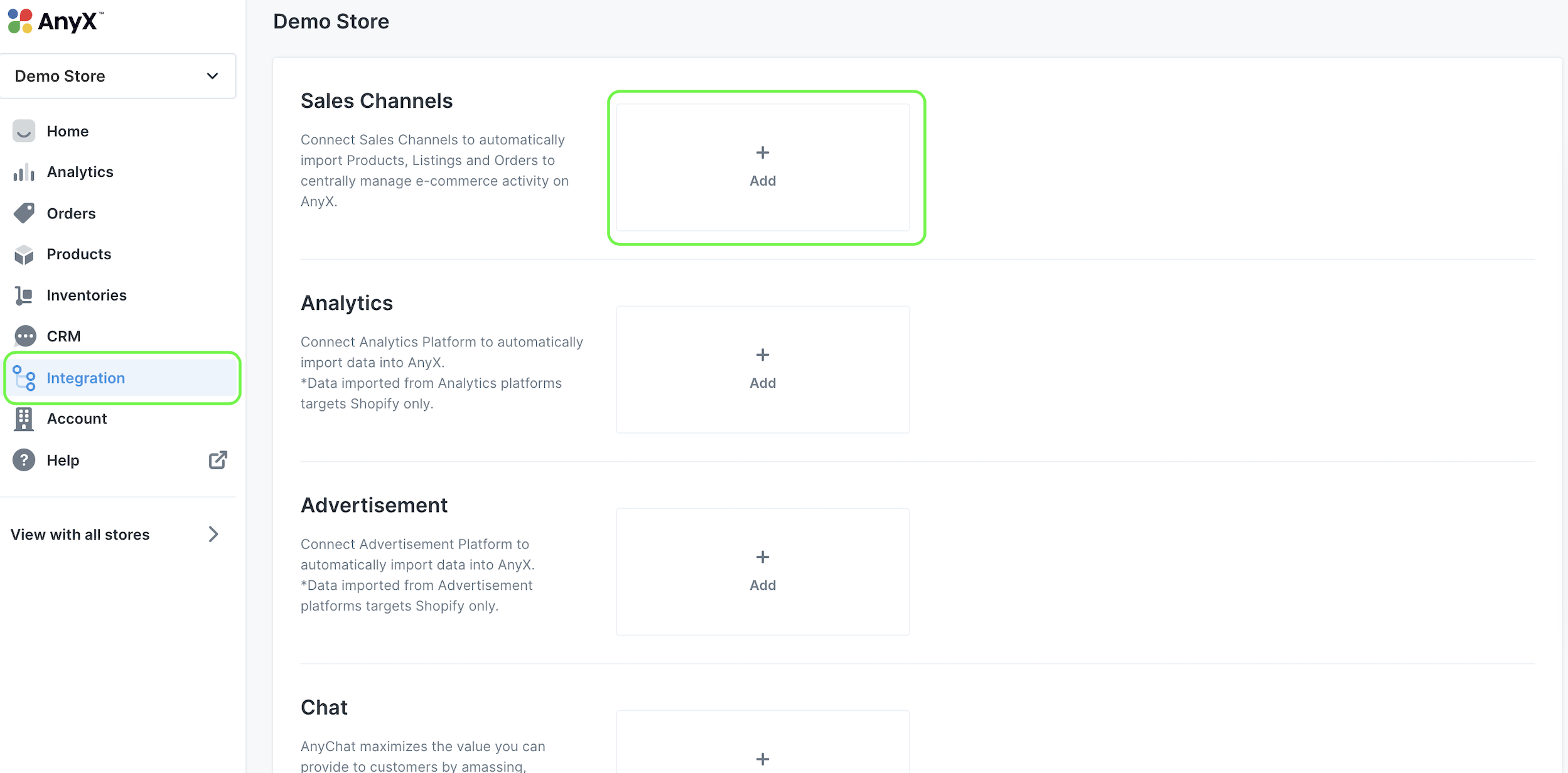This screenshot has width=1568, height=773.
Task: Click the CRM chat bubble icon
Action: (x=25, y=336)
